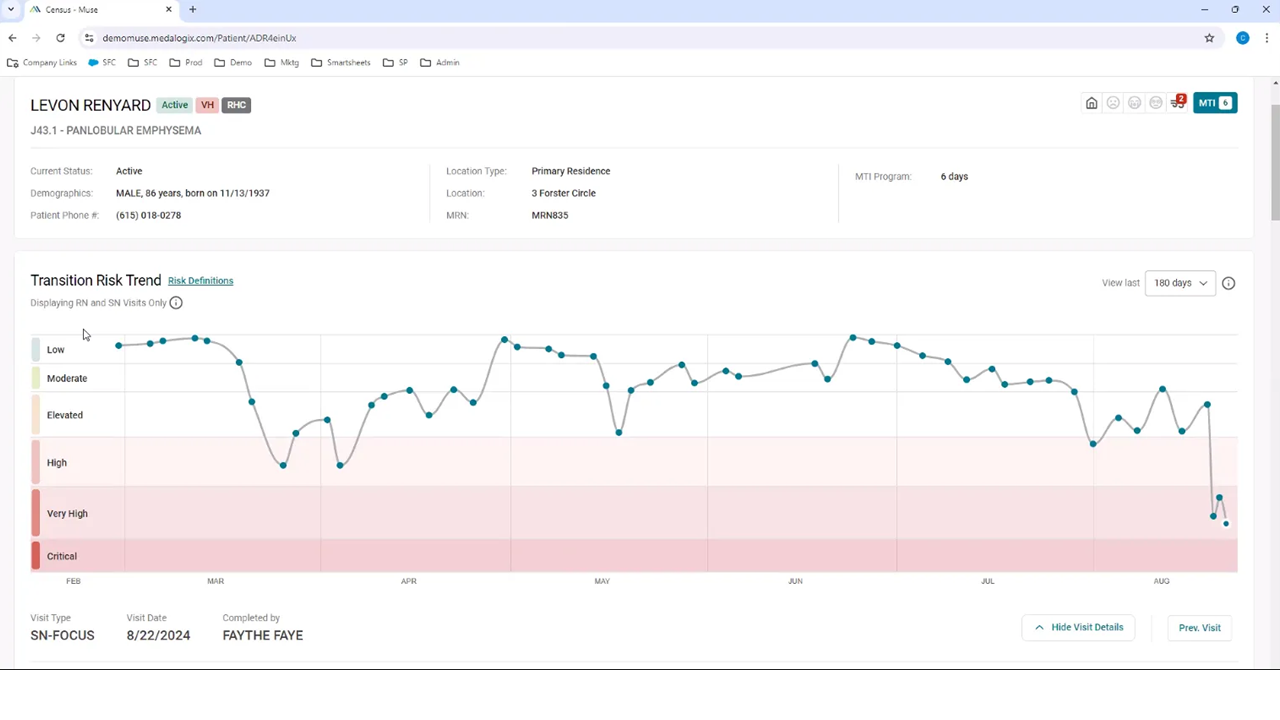
Task: Click the VH risk tag
Action: point(207,105)
